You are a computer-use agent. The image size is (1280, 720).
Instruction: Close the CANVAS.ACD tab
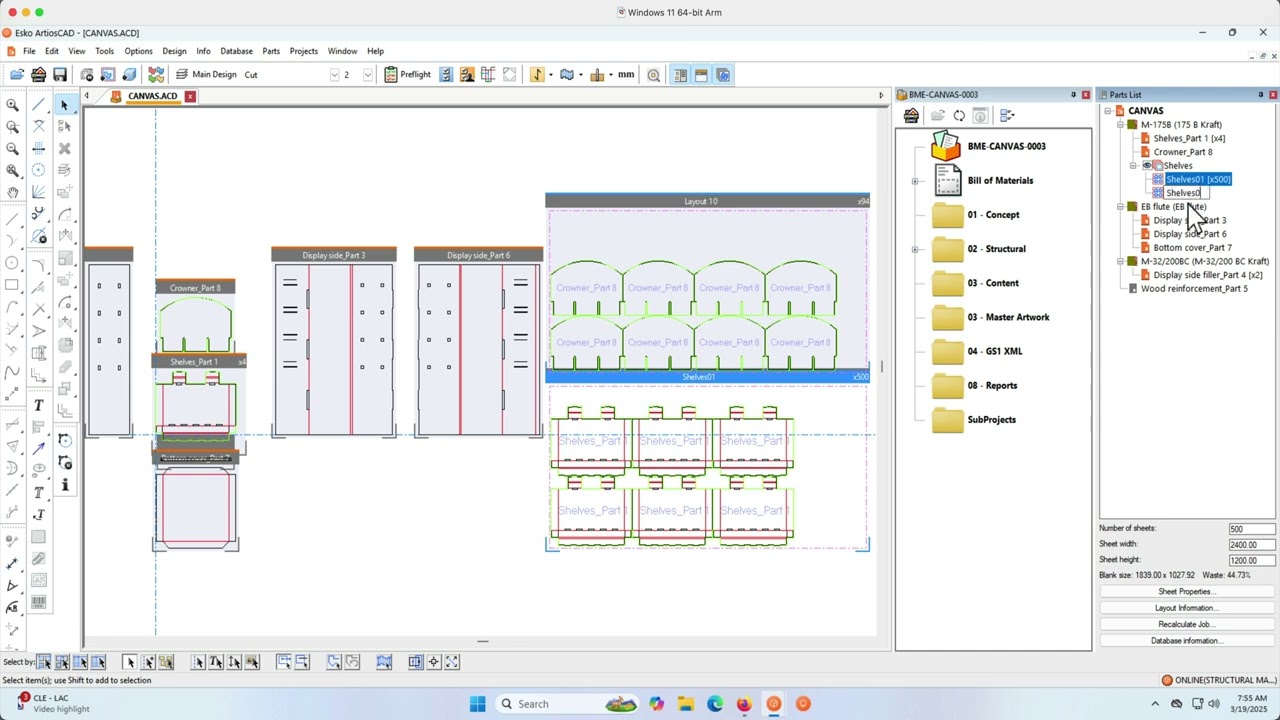pos(189,96)
